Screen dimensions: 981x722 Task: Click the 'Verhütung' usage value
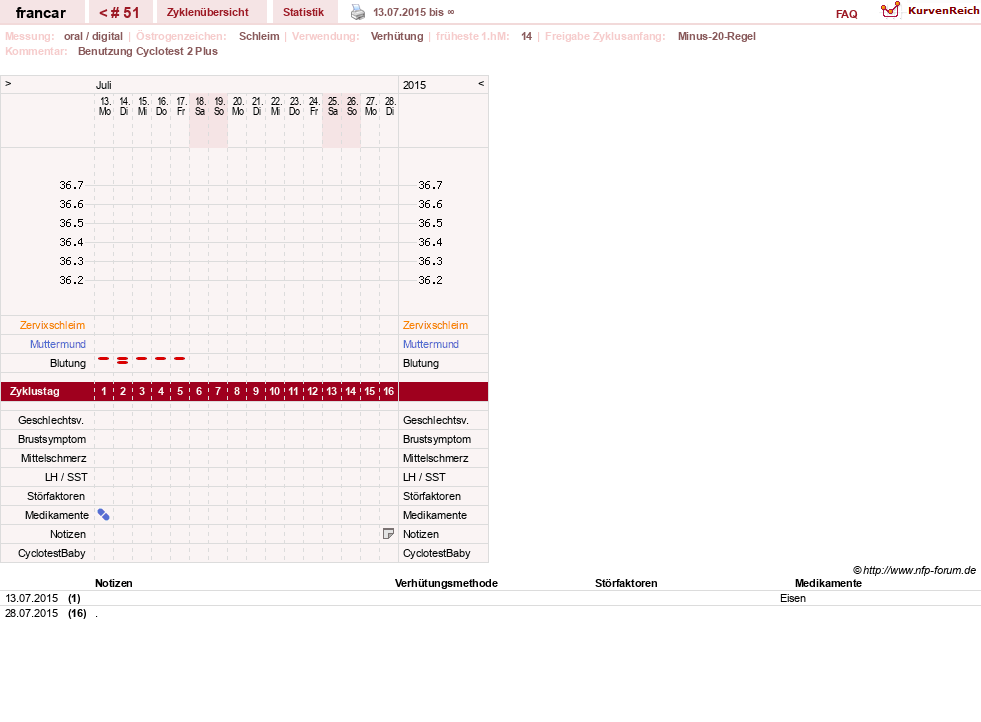coord(397,36)
